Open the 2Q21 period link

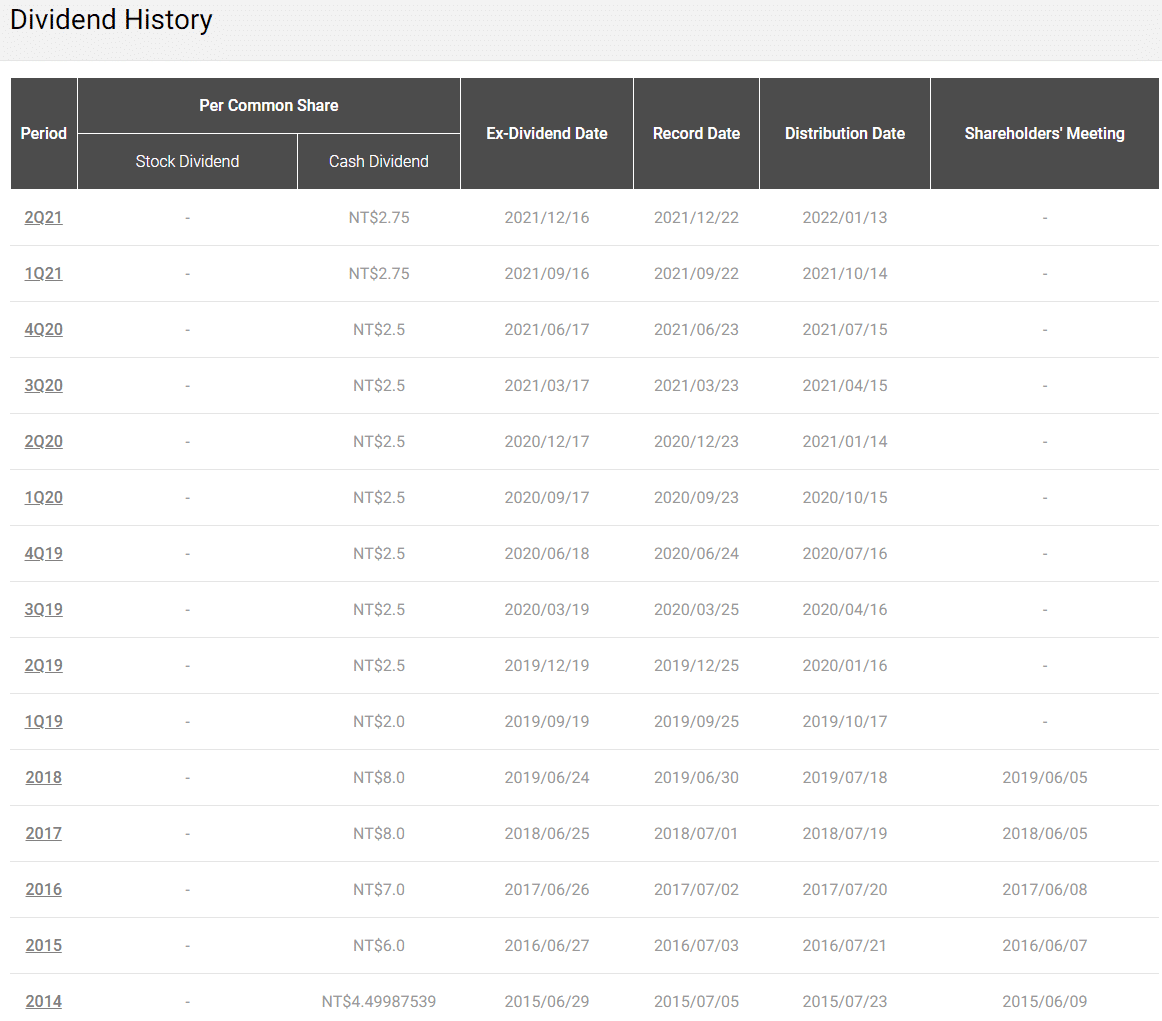pyautogui.click(x=43, y=217)
